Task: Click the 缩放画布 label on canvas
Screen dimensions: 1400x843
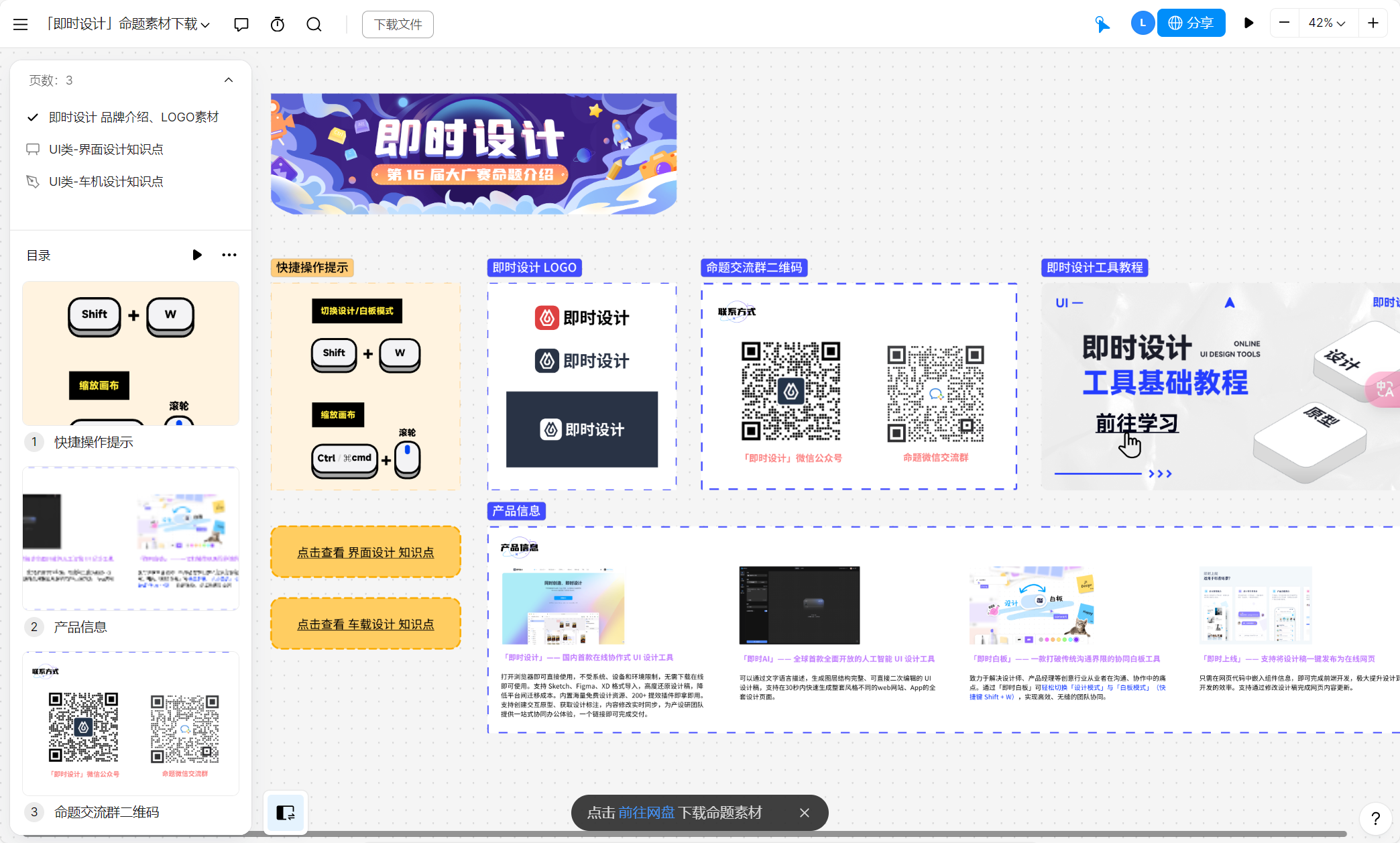Action: (x=338, y=414)
